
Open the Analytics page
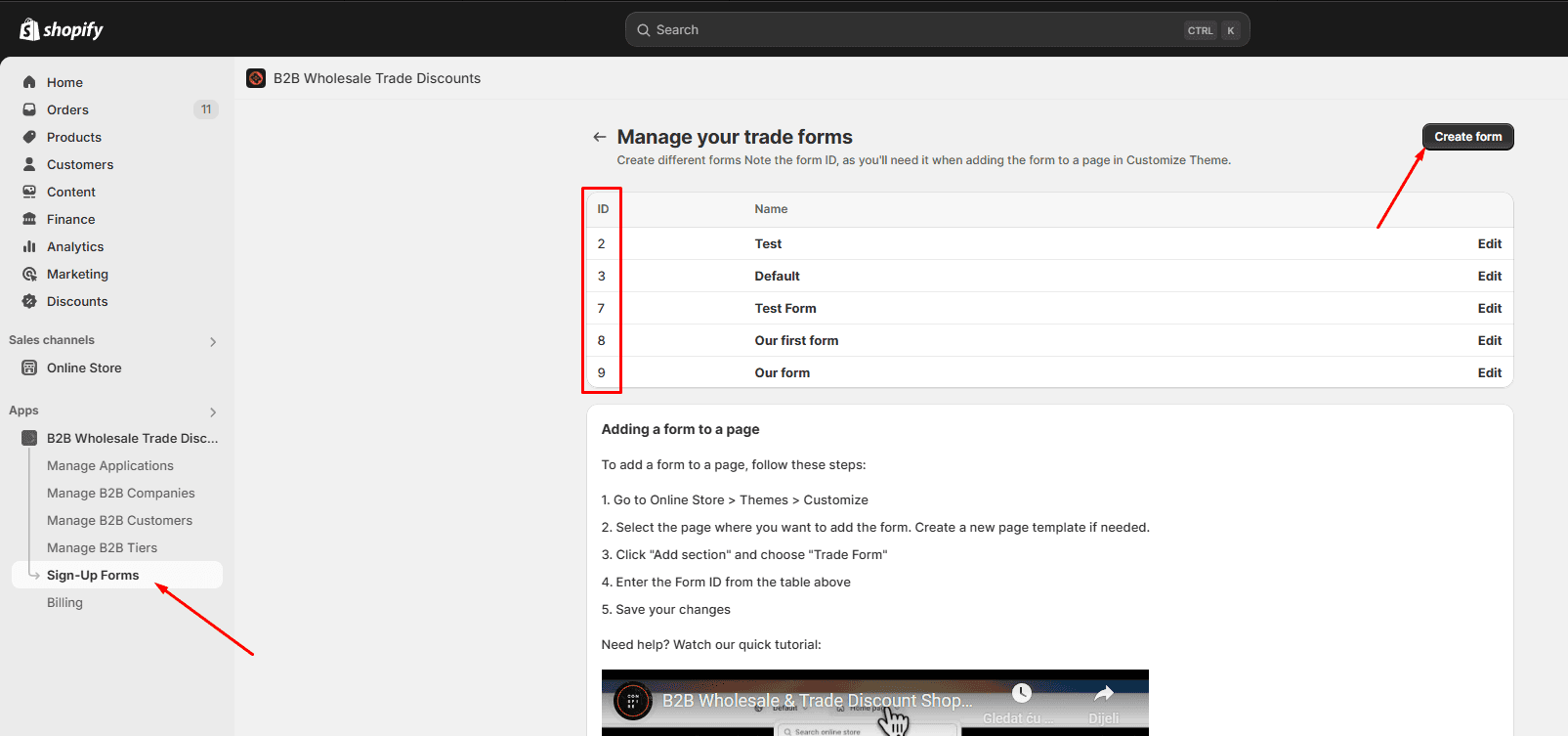point(75,246)
